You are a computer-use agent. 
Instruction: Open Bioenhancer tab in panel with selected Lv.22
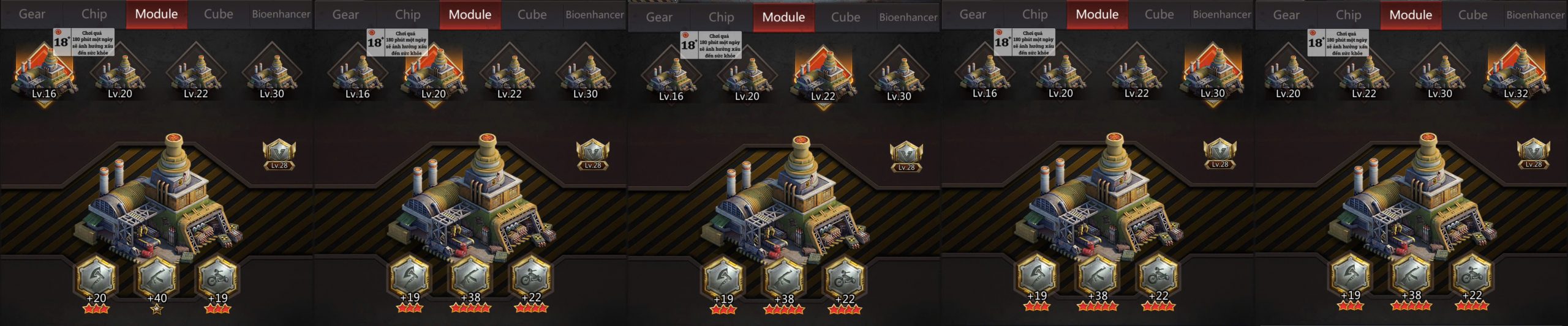[x=908, y=17]
